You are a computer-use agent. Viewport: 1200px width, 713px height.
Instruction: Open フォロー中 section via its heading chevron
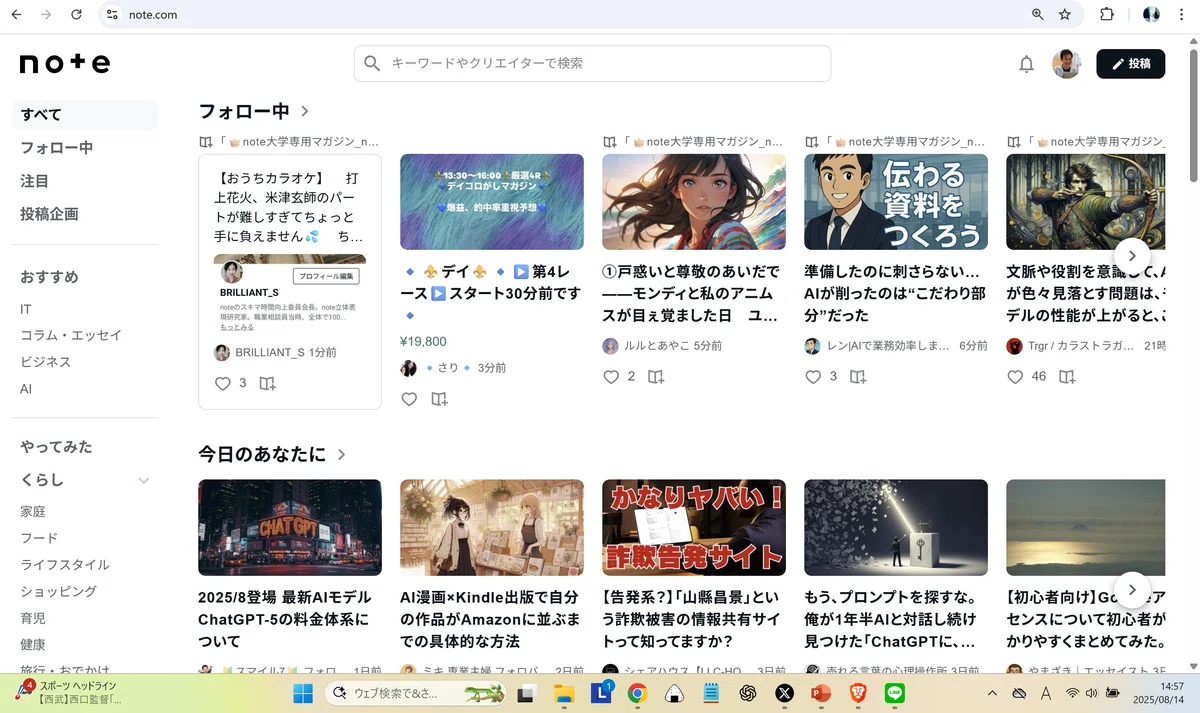[x=305, y=112]
